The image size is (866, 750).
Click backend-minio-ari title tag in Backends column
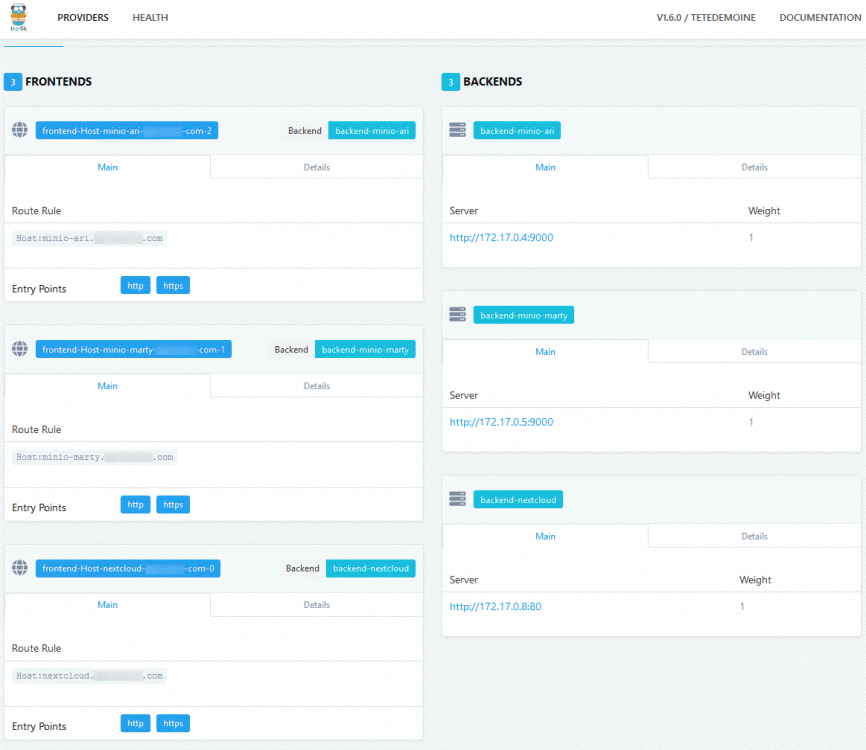(x=517, y=131)
